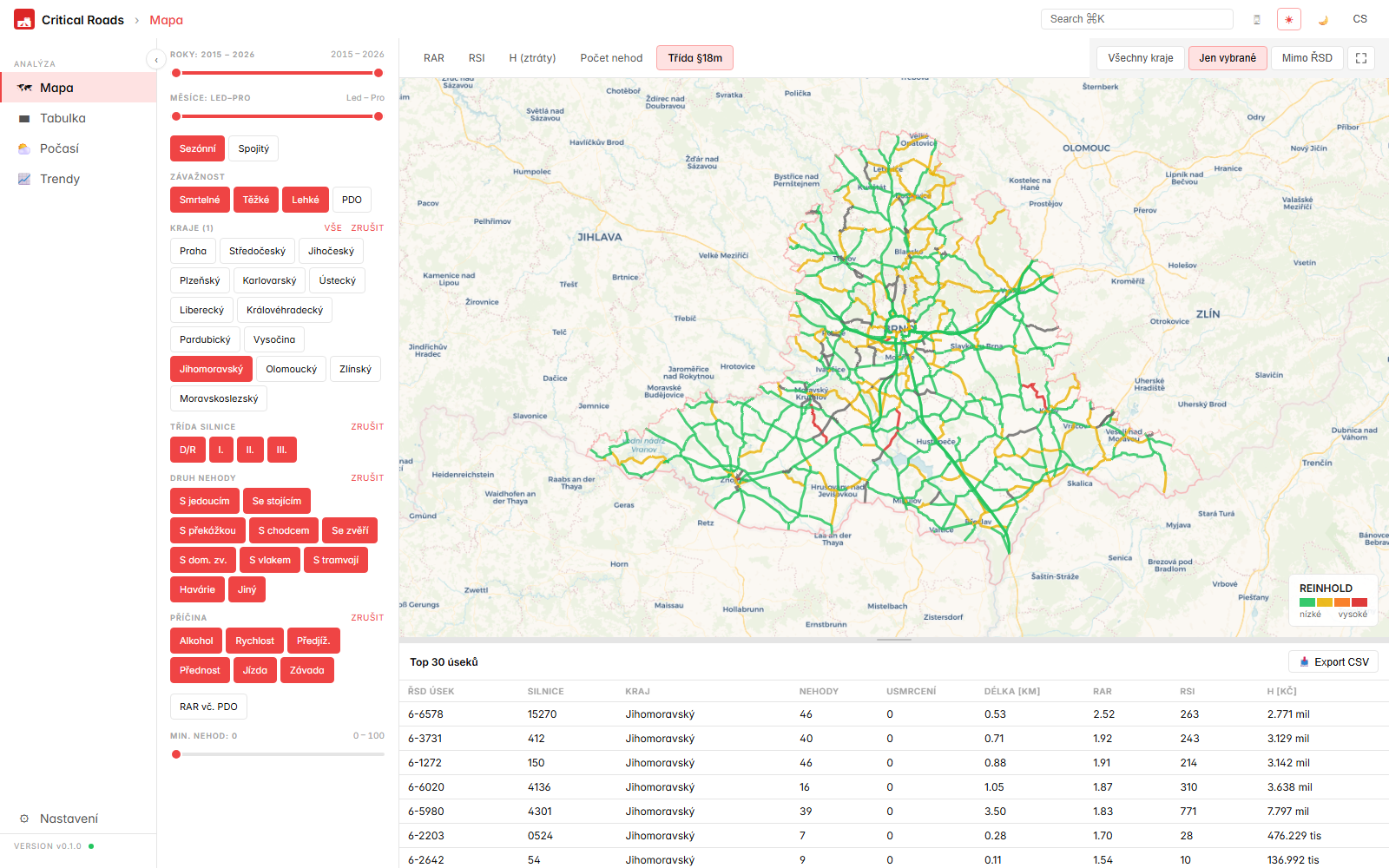Open the Počasí weather view

(x=59, y=148)
